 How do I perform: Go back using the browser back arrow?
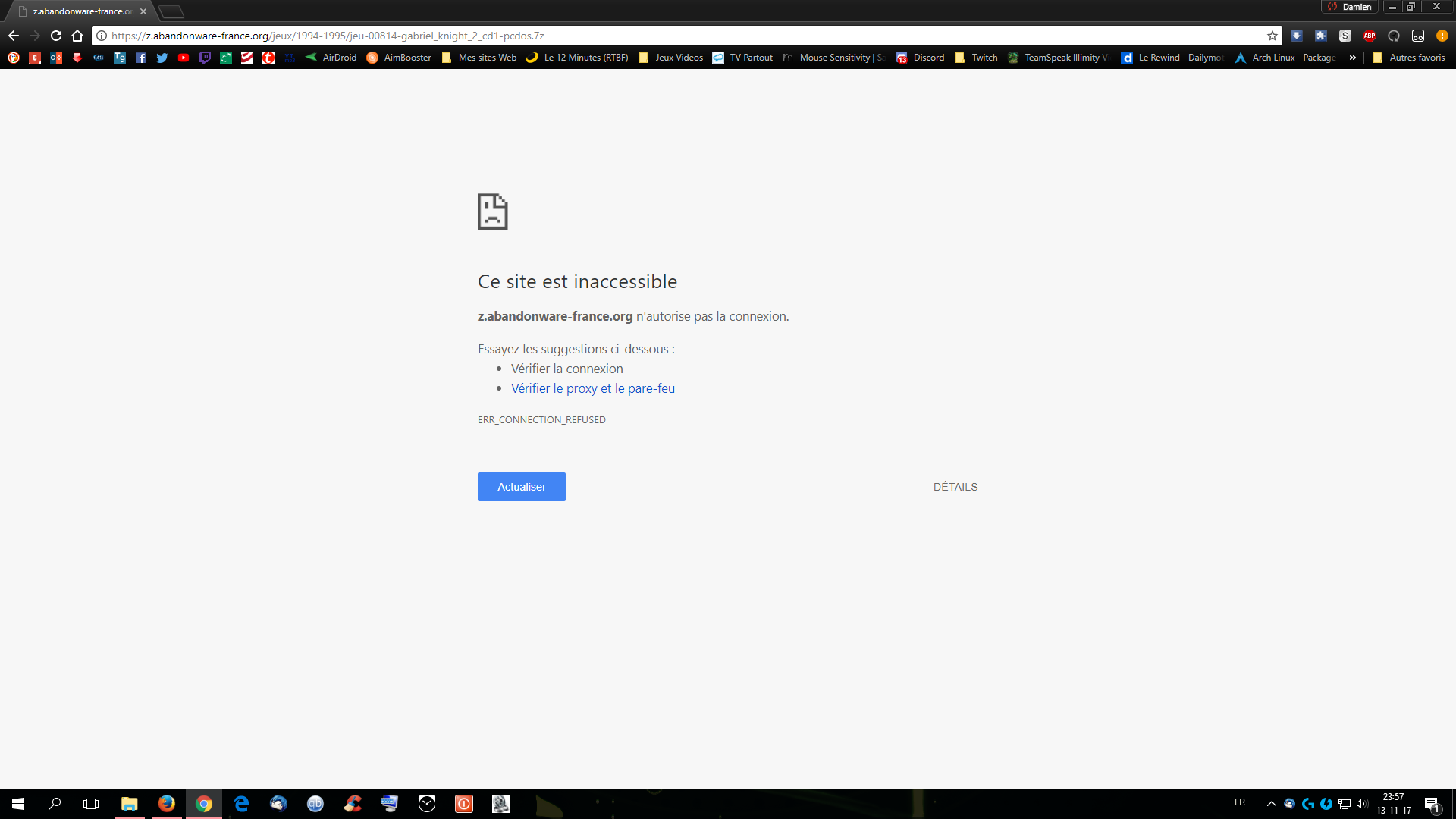[x=14, y=36]
